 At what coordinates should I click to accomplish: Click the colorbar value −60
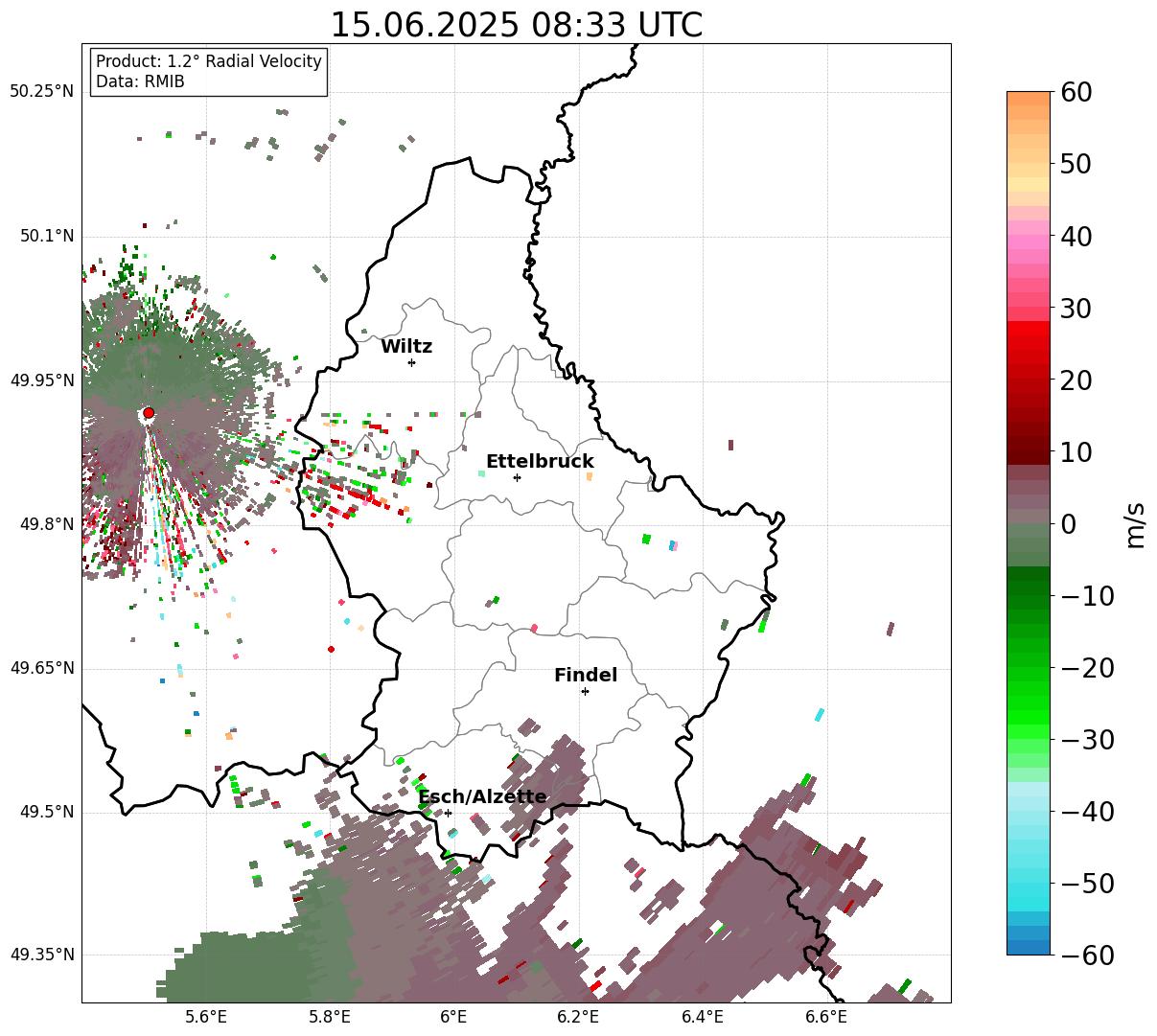tap(1087, 955)
